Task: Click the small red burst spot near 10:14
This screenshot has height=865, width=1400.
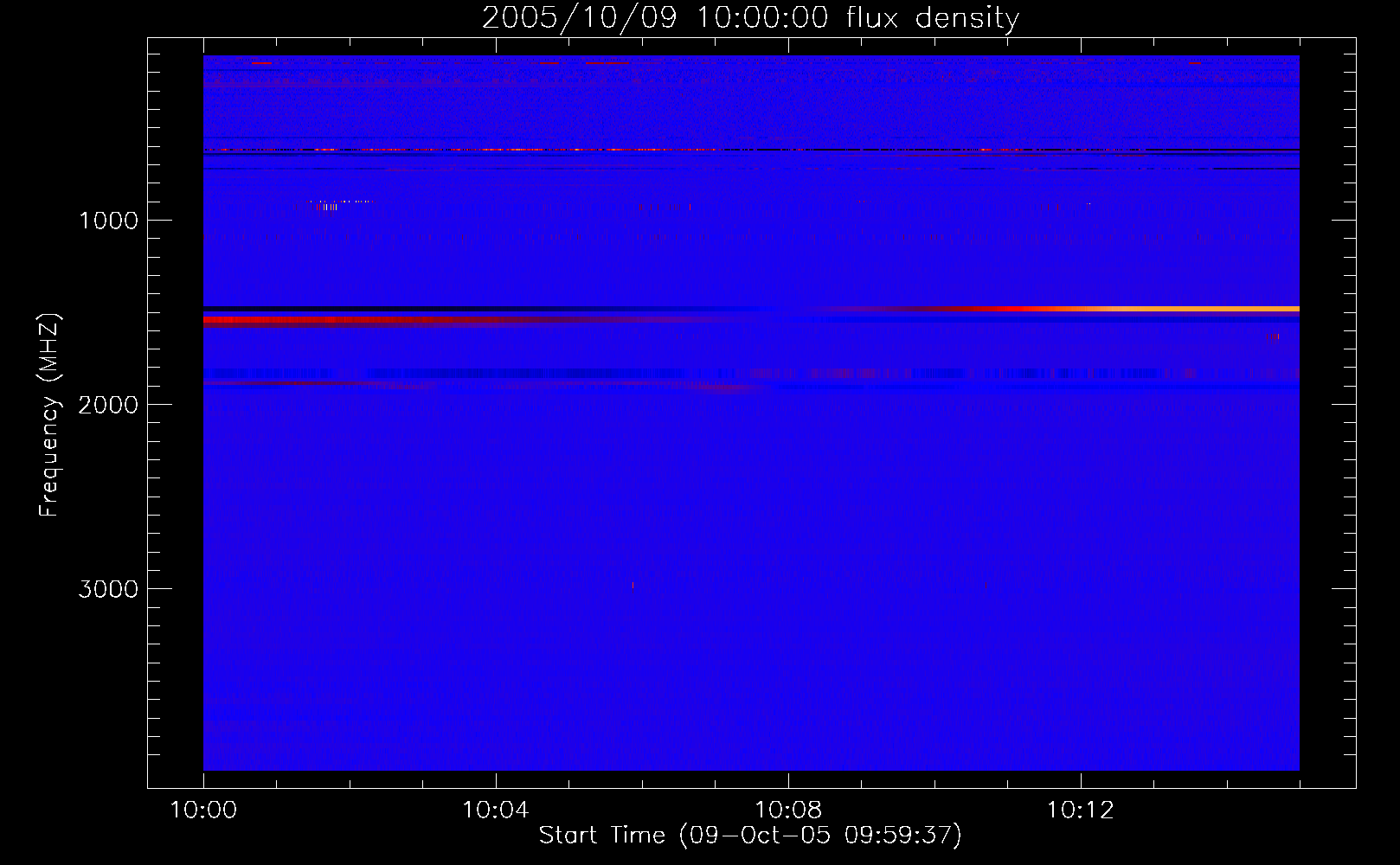Action: tap(1273, 338)
